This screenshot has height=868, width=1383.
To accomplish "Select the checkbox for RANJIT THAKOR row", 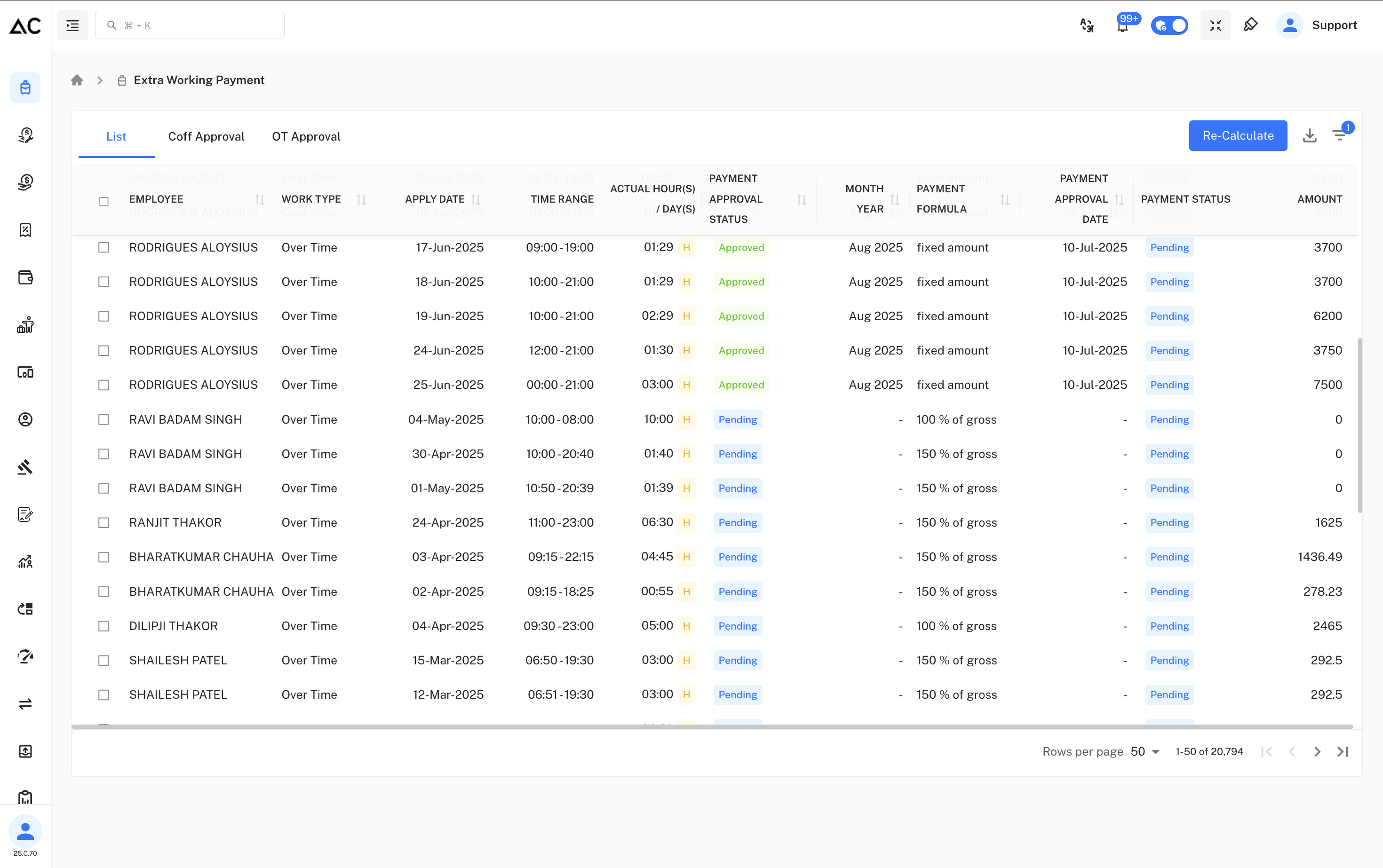I will pyautogui.click(x=103, y=522).
